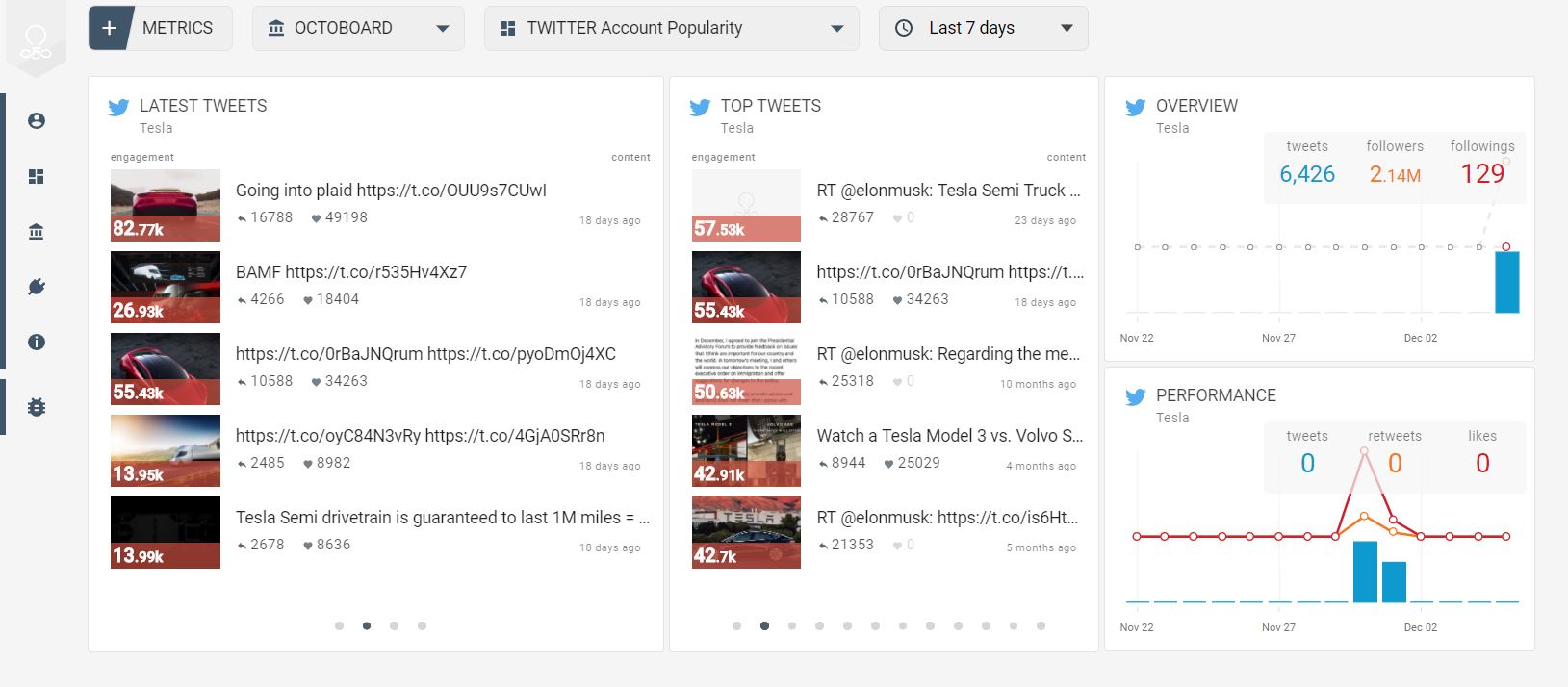Select active second pagination dot in LATEST TWEETS
The image size is (1568, 687).
coord(367,625)
